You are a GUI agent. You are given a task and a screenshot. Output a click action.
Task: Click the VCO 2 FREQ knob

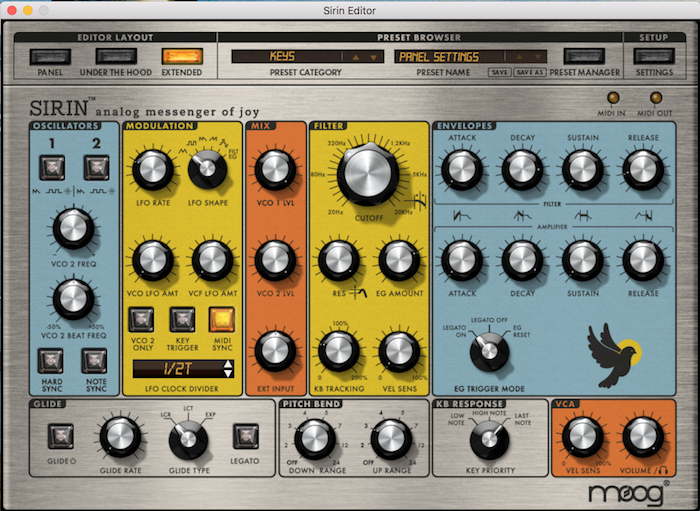(x=73, y=228)
